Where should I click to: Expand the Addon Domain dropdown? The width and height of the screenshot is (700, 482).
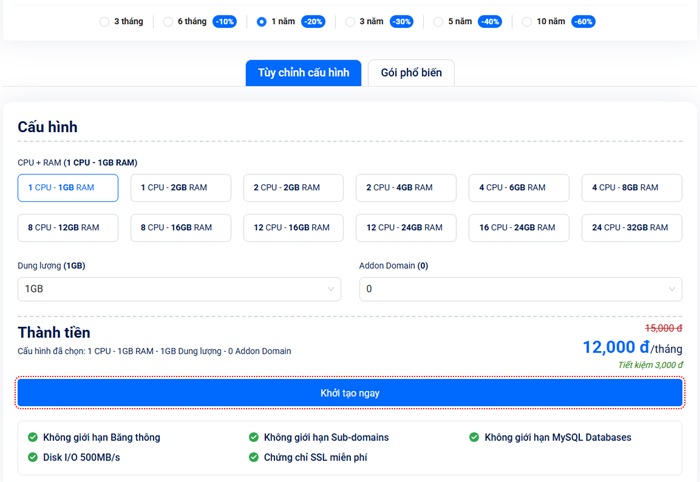pos(520,289)
